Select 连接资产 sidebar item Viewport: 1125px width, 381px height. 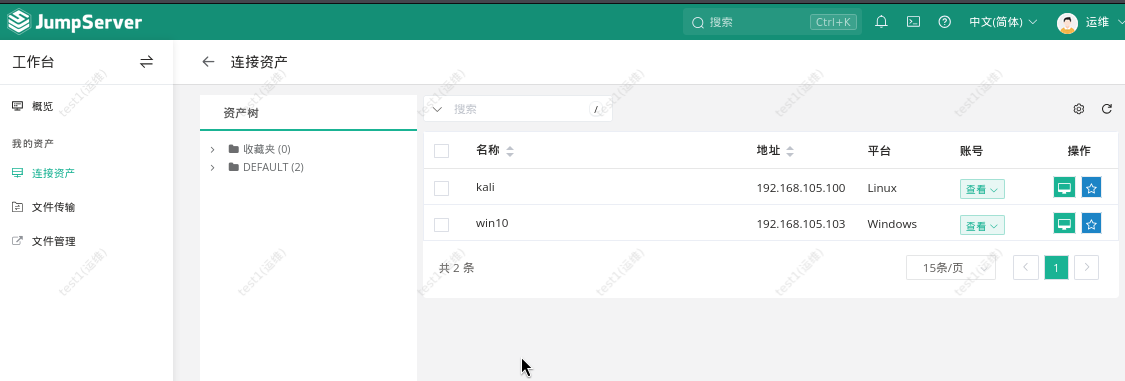(x=53, y=173)
